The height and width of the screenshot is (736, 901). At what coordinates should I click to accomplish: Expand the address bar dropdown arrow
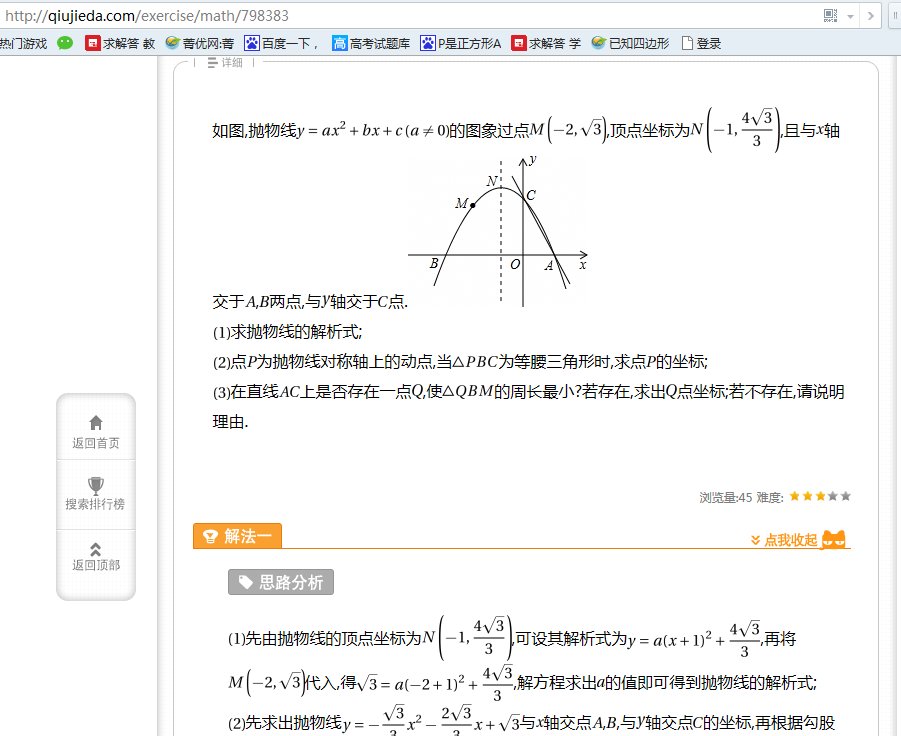tap(850, 15)
